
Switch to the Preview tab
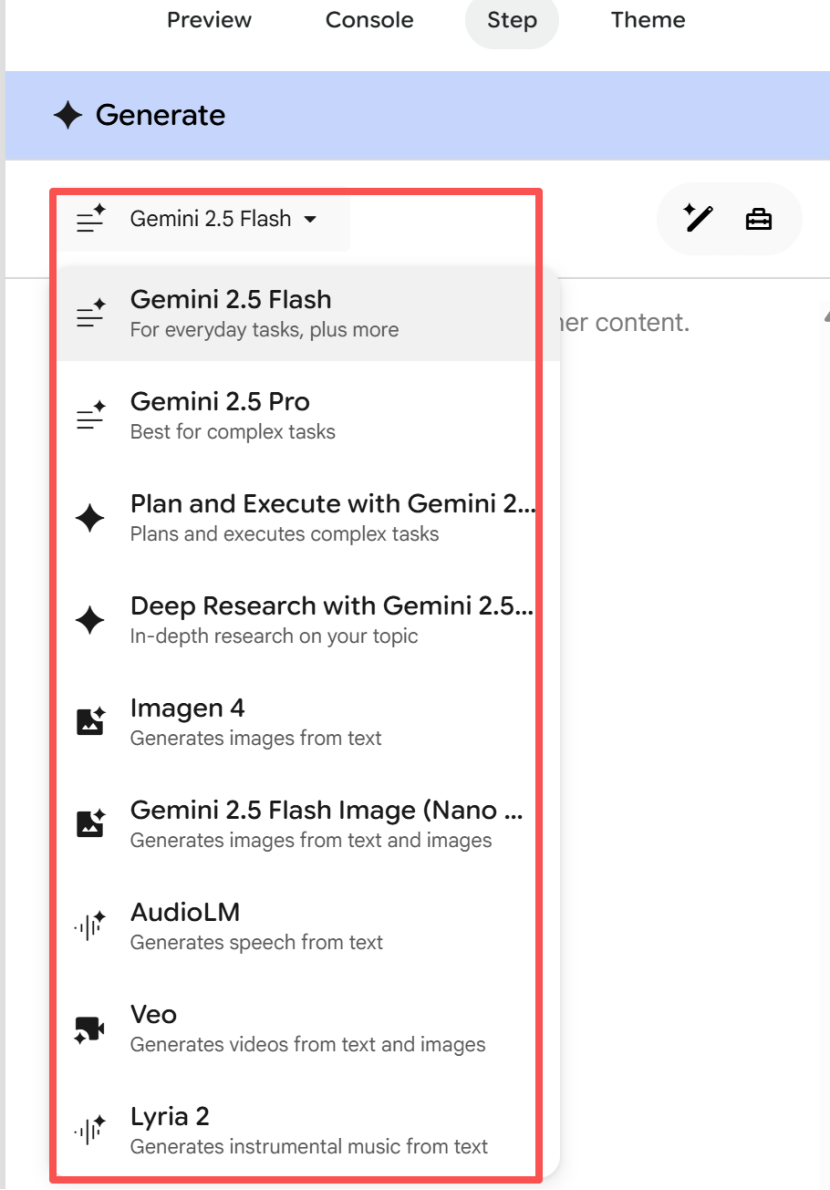[209, 20]
